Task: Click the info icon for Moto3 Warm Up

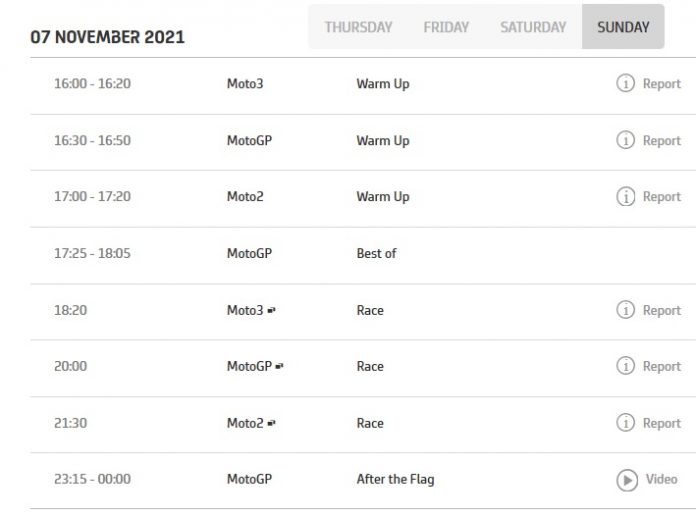Action: click(625, 84)
